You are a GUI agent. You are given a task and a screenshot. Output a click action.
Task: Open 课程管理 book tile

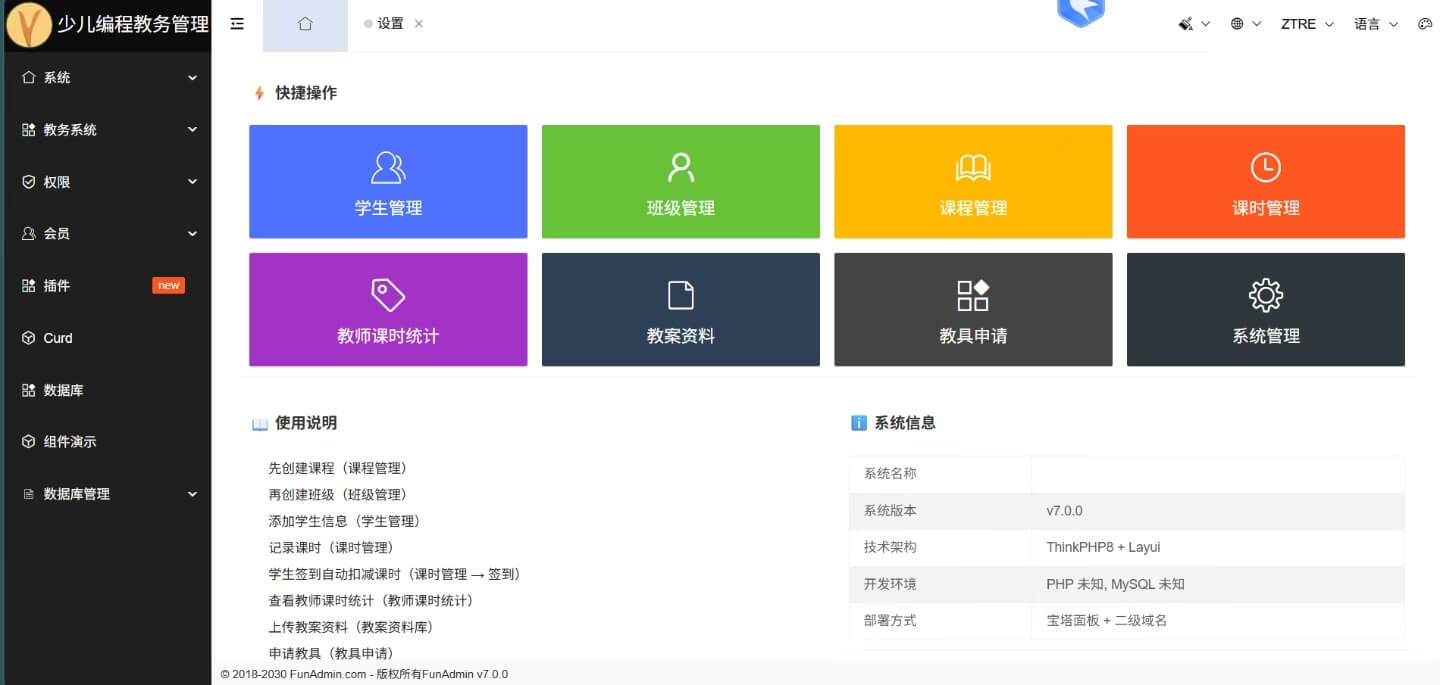(973, 182)
